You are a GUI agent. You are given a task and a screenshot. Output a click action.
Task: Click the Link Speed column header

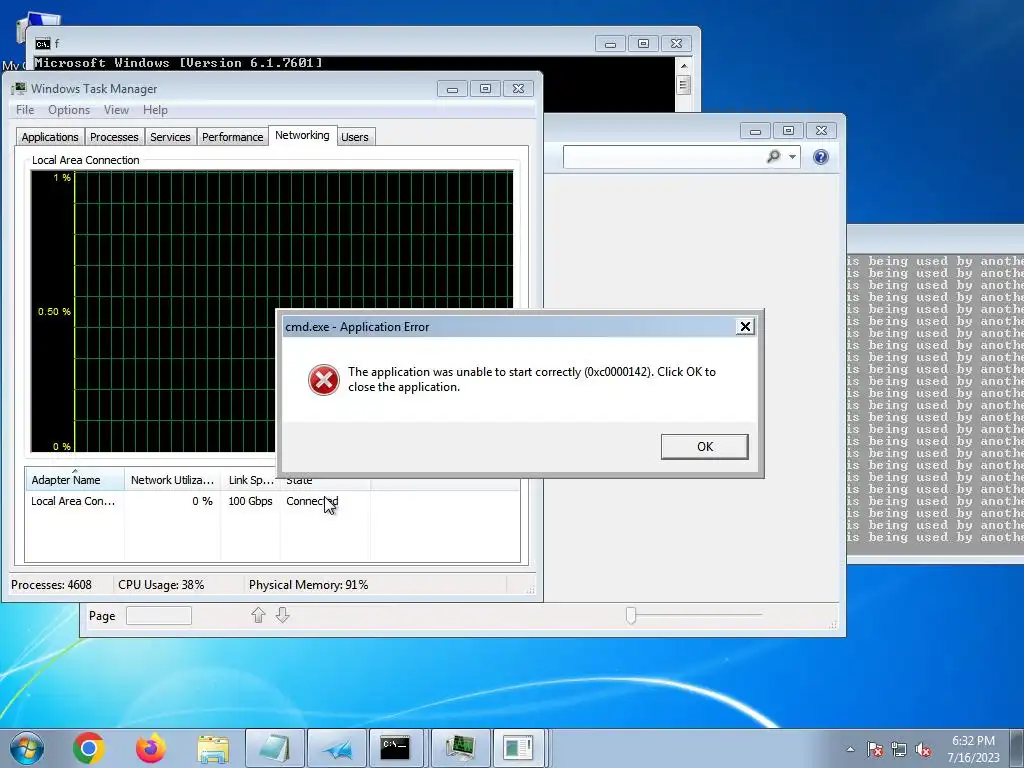(x=251, y=480)
